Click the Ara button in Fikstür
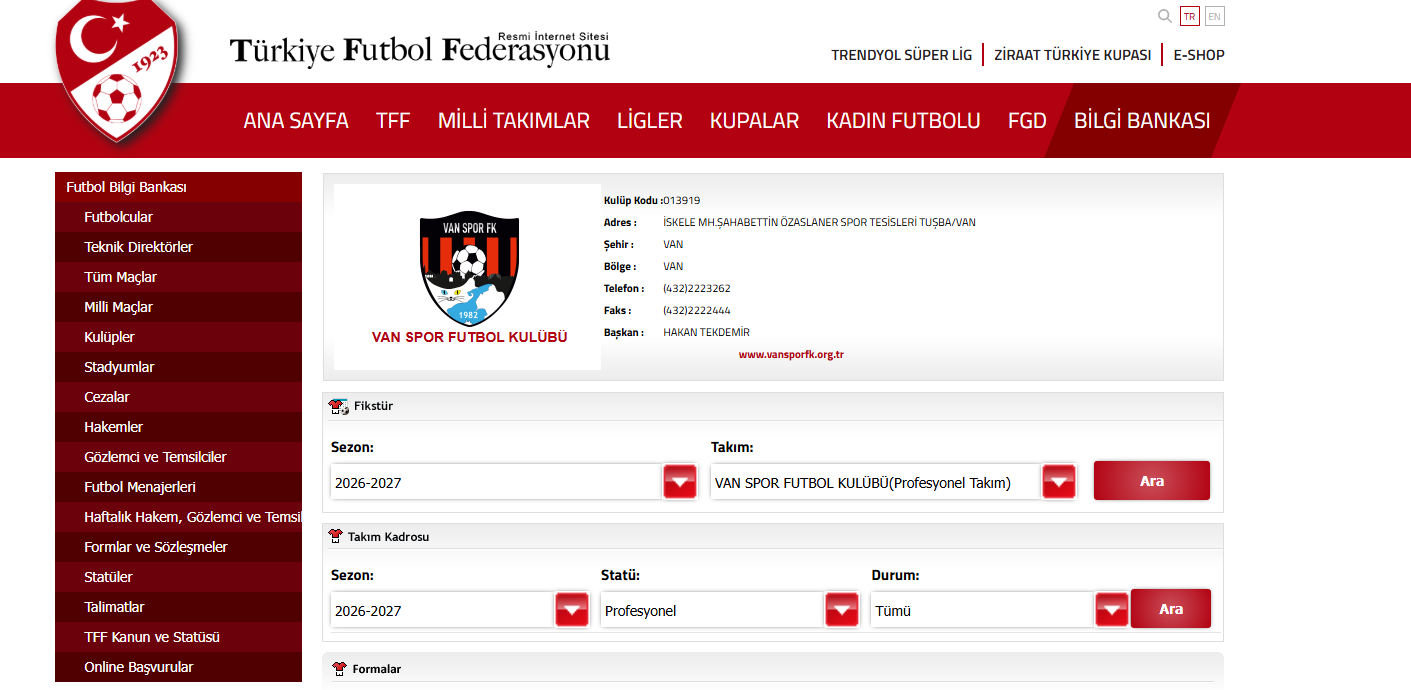This screenshot has width=1411, height=690. click(x=1152, y=481)
